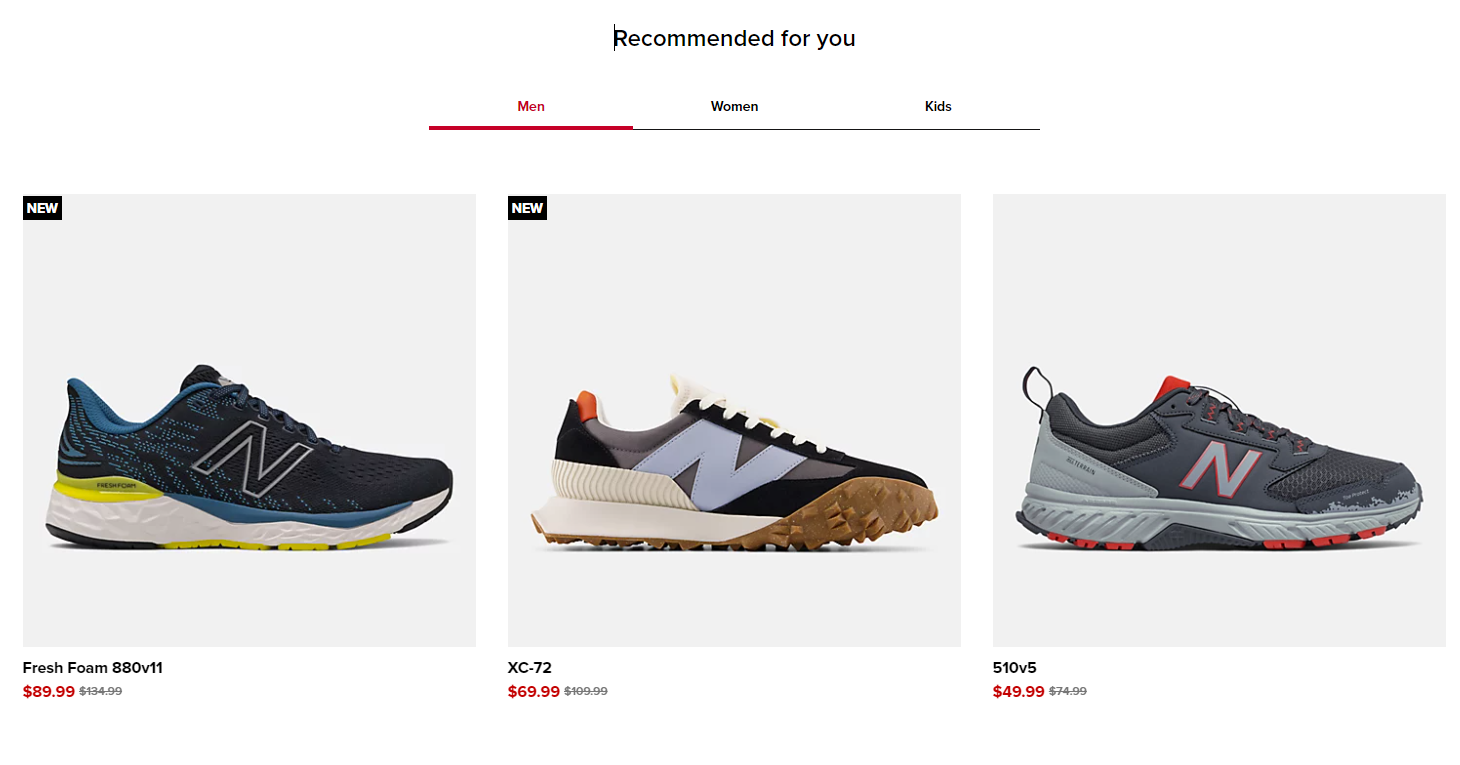The image size is (1460, 765).
Task: Click the NEW badge on XC-72
Action: click(x=527, y=208)
